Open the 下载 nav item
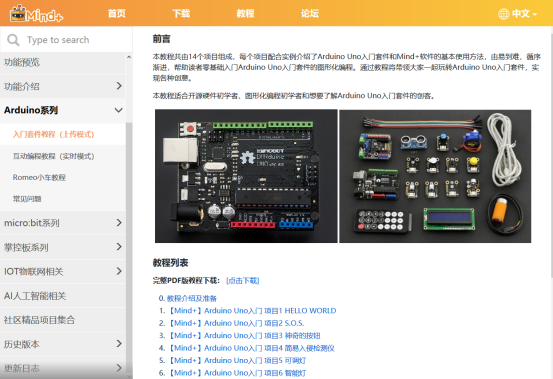 pos(181,13)
